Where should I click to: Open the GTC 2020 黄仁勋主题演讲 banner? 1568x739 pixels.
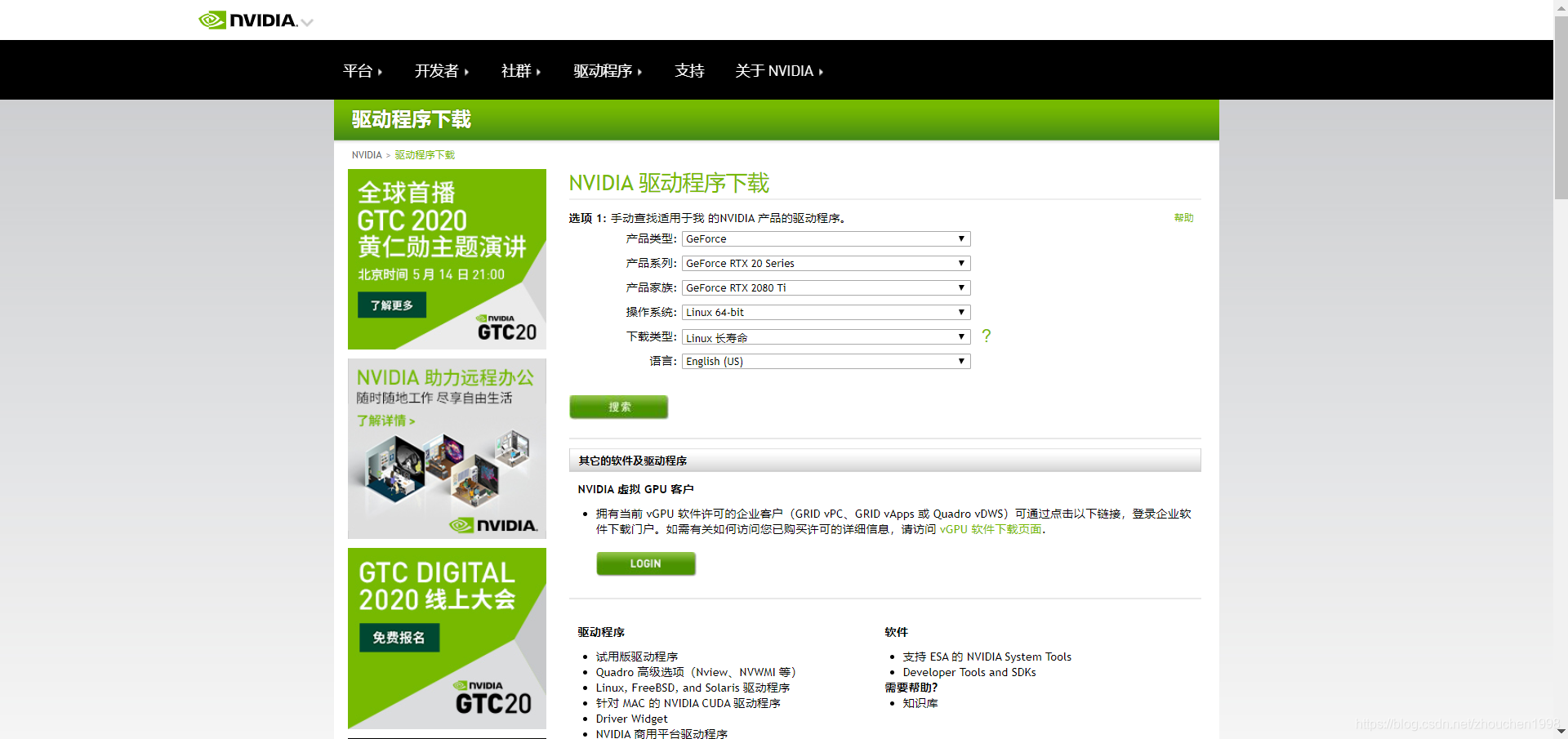[447, 259]
